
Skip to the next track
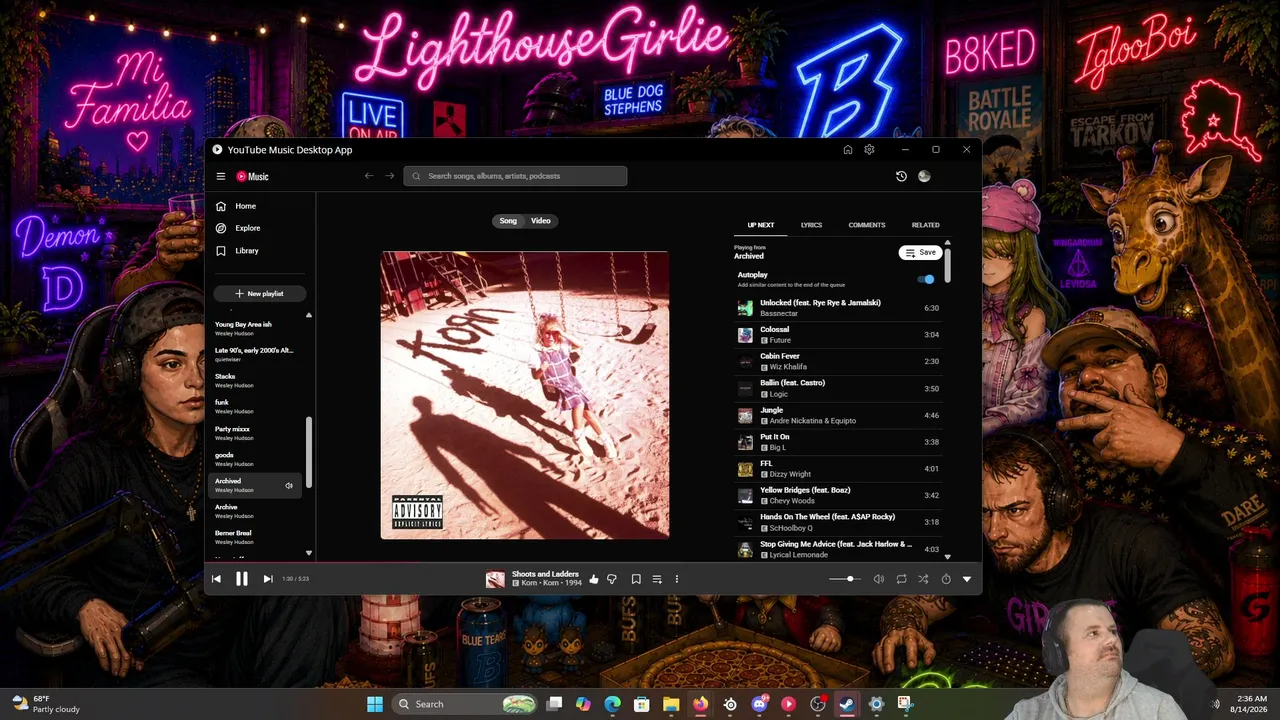click(267, 579)
